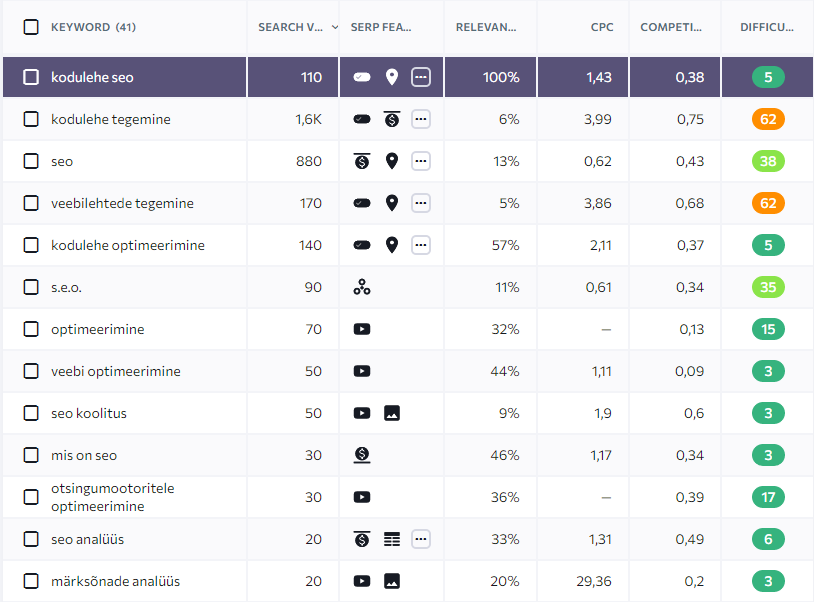Viewport: 814px width, 602px height.
Task: Click the shopping ads icon in kodulehe tegemine row
Action: point(392,119)
